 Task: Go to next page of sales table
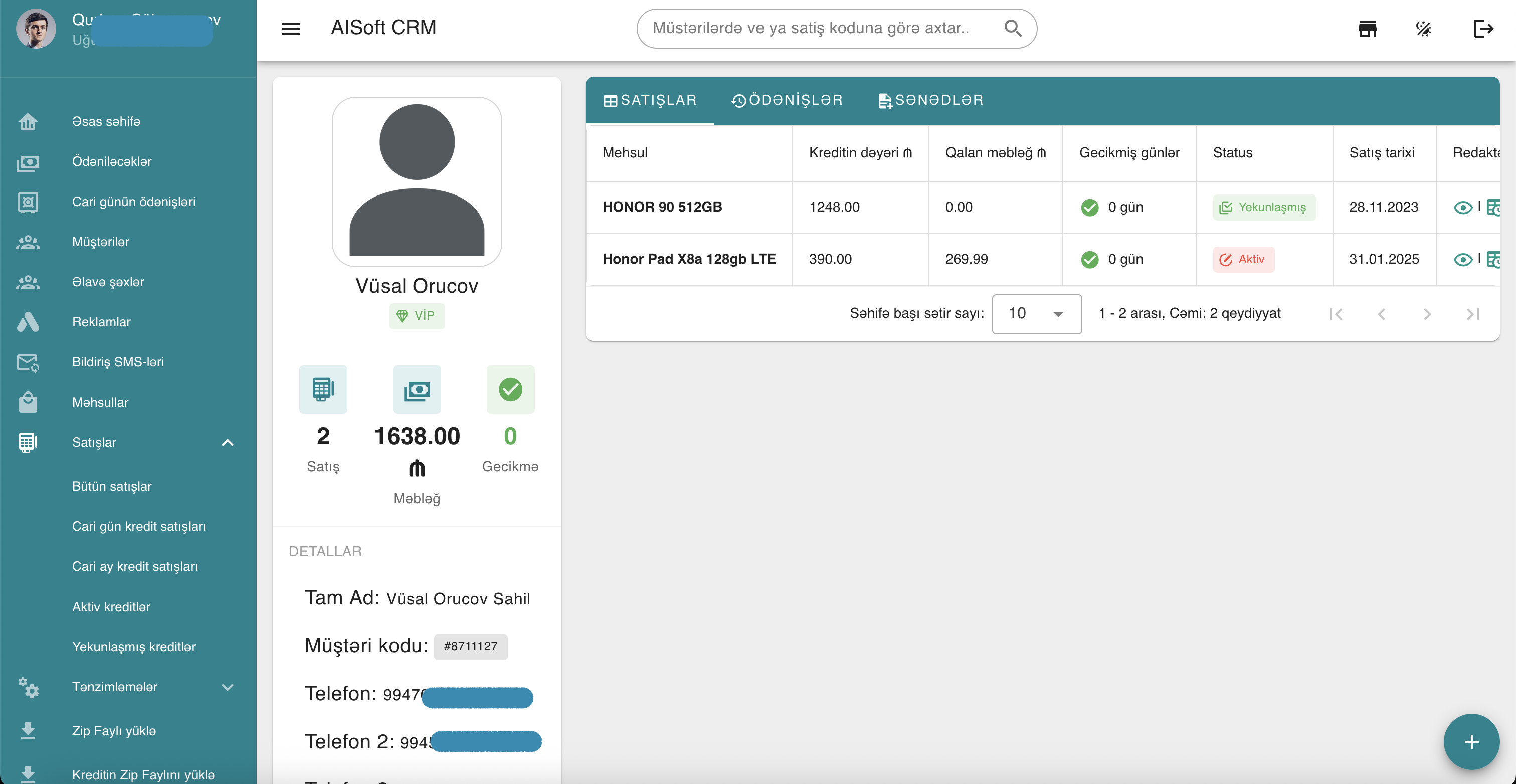pyautogui.click(x=1427, y=314)
